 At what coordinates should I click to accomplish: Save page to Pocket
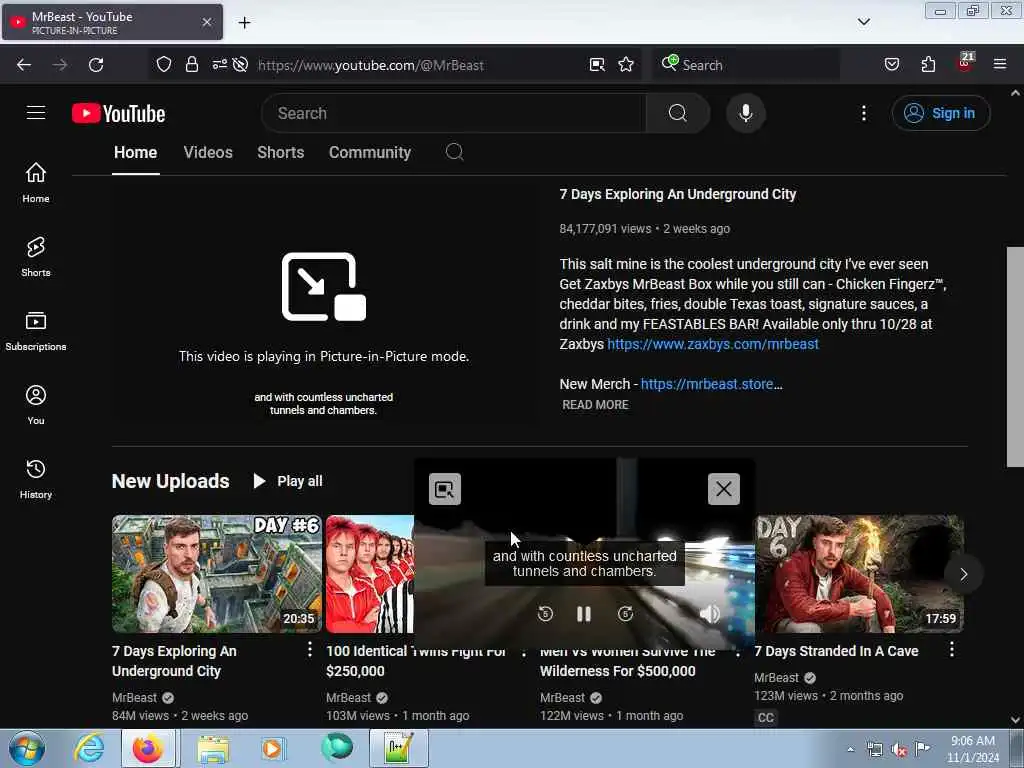891,65
